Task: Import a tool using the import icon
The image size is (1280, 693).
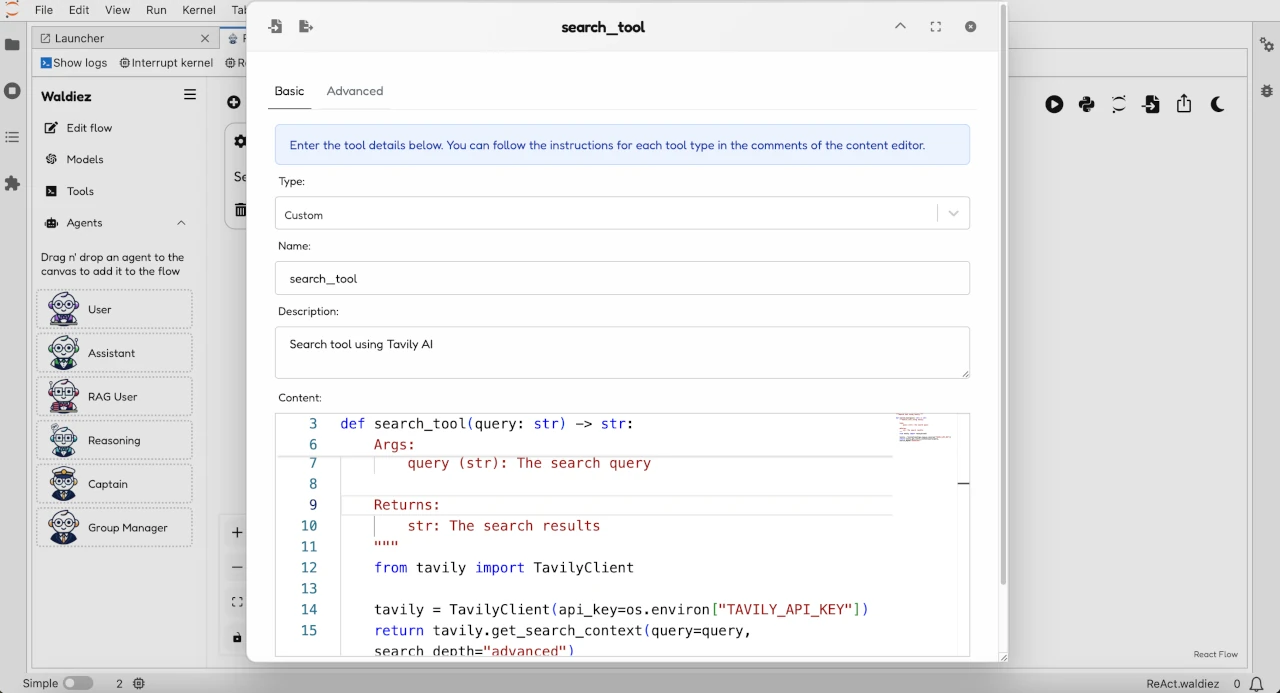Action: (275, 27)
